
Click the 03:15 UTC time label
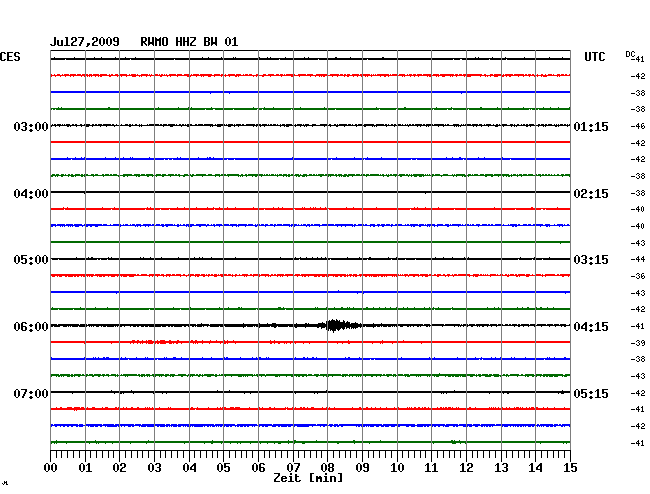coord(591,260)
